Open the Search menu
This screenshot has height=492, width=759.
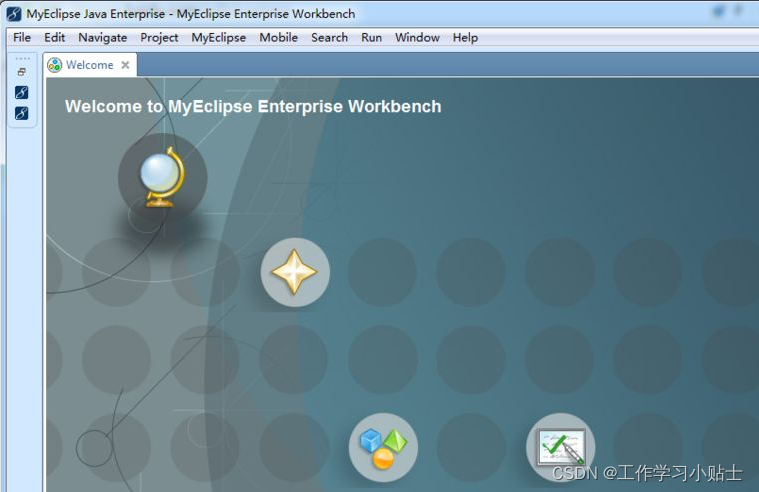pyautogui.click(x=329, y=38)
